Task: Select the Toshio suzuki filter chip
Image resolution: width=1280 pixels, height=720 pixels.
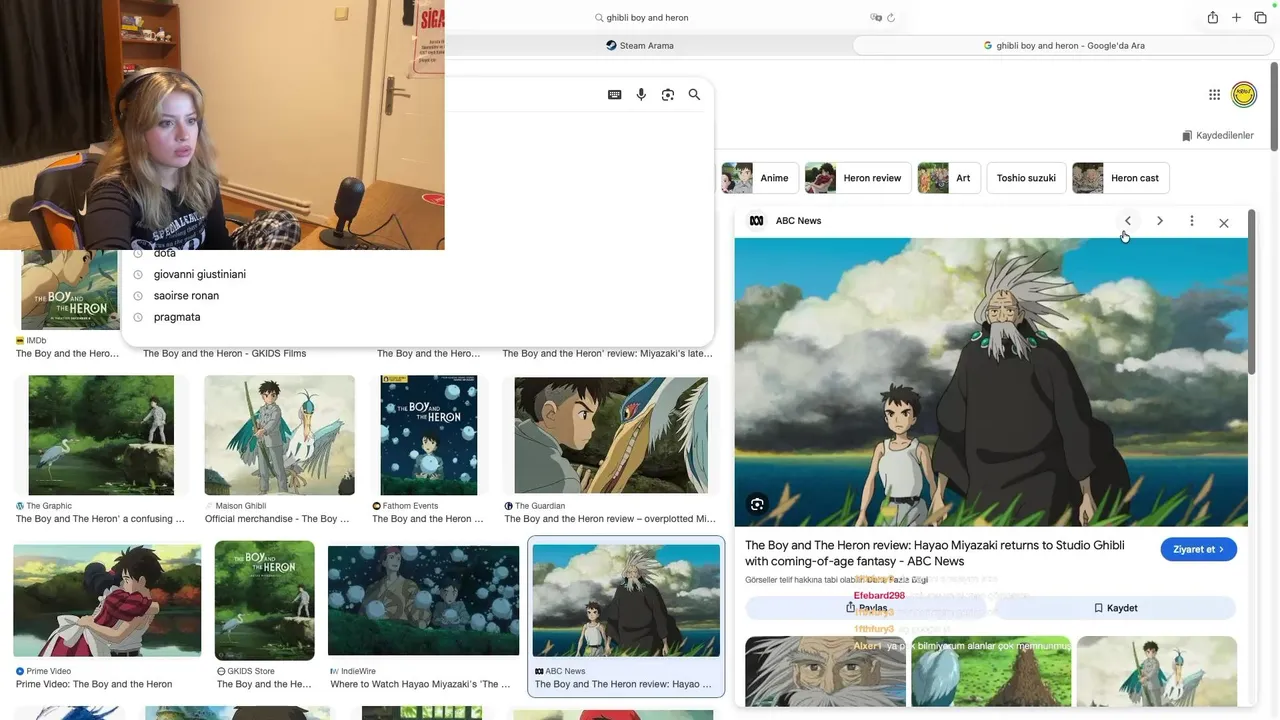Action: click(1026, 178)
